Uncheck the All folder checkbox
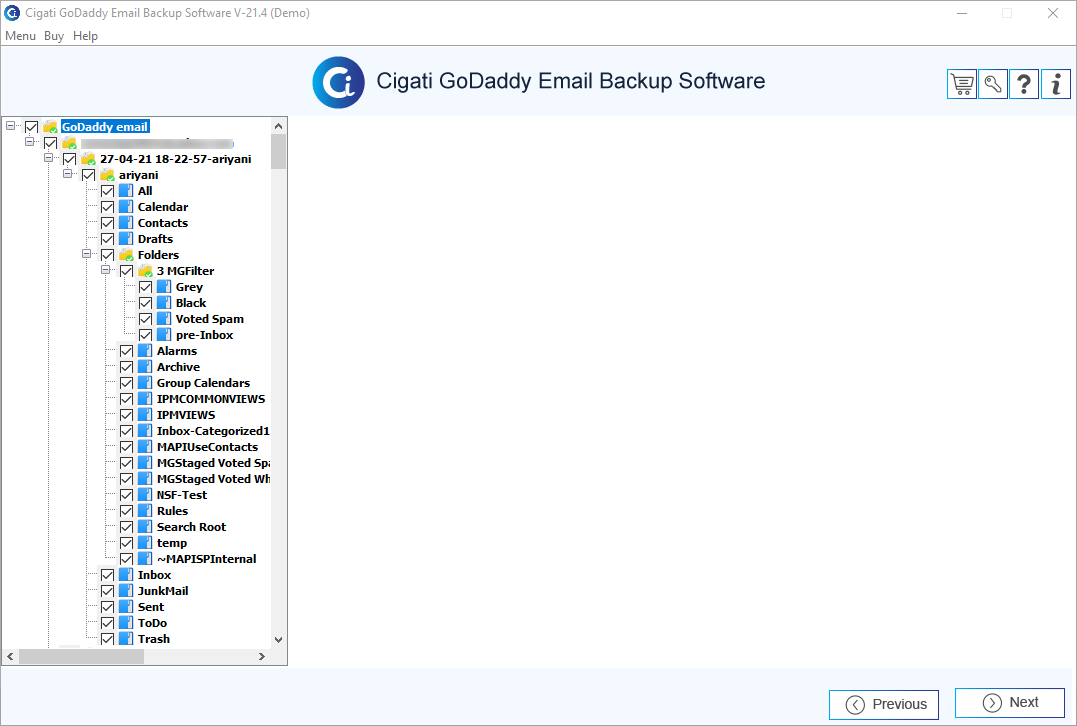Viewport: 1077px width, 726px height. click(x=107, y=191)
